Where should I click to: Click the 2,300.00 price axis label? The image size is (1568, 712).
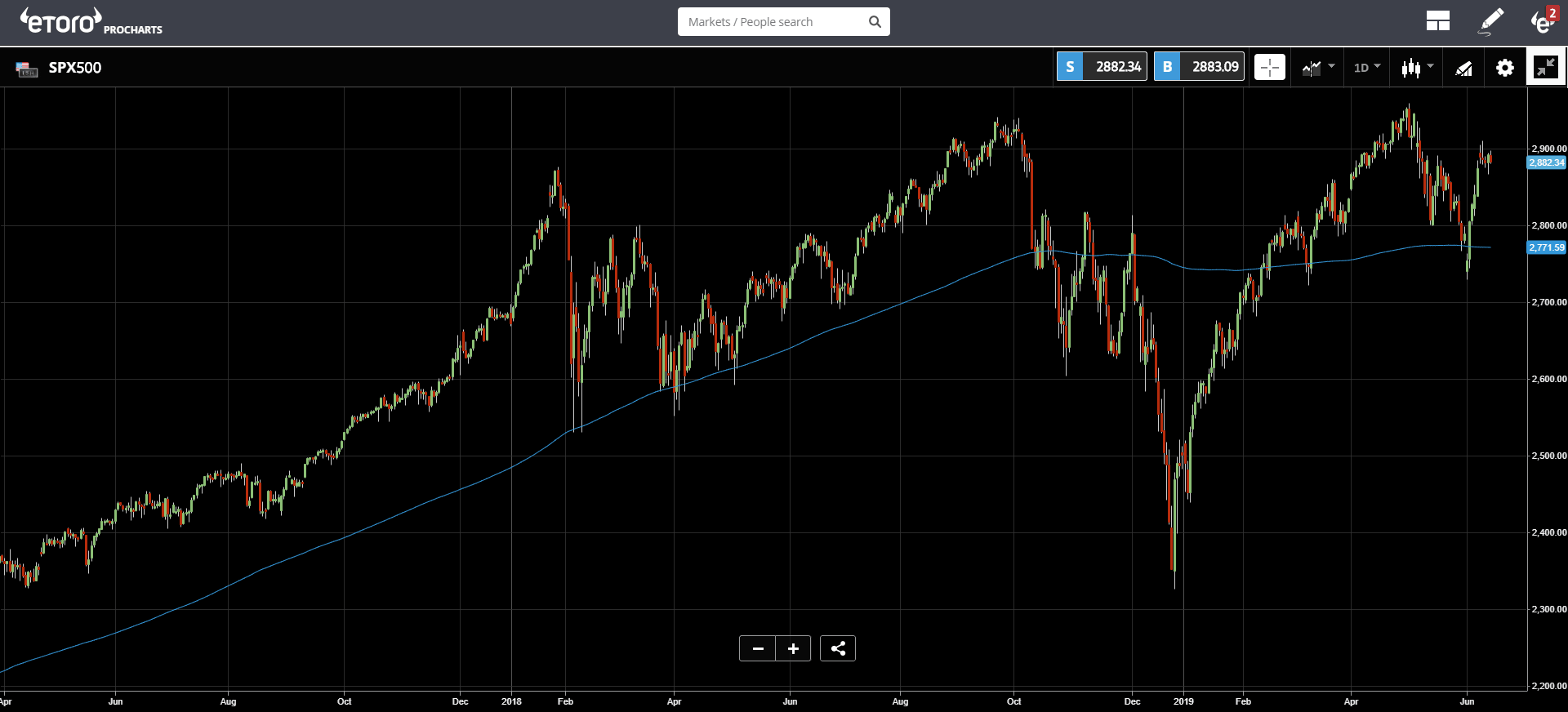pos(1548,609)
